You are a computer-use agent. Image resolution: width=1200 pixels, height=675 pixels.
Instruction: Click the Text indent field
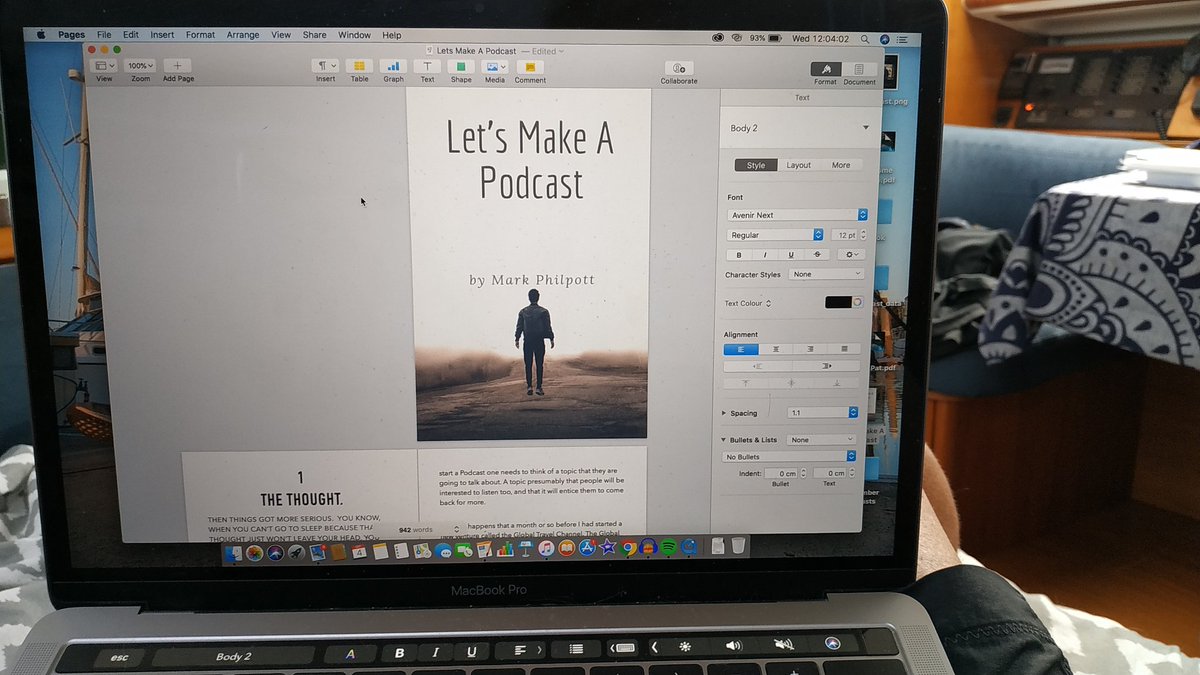tap(829, 473)
